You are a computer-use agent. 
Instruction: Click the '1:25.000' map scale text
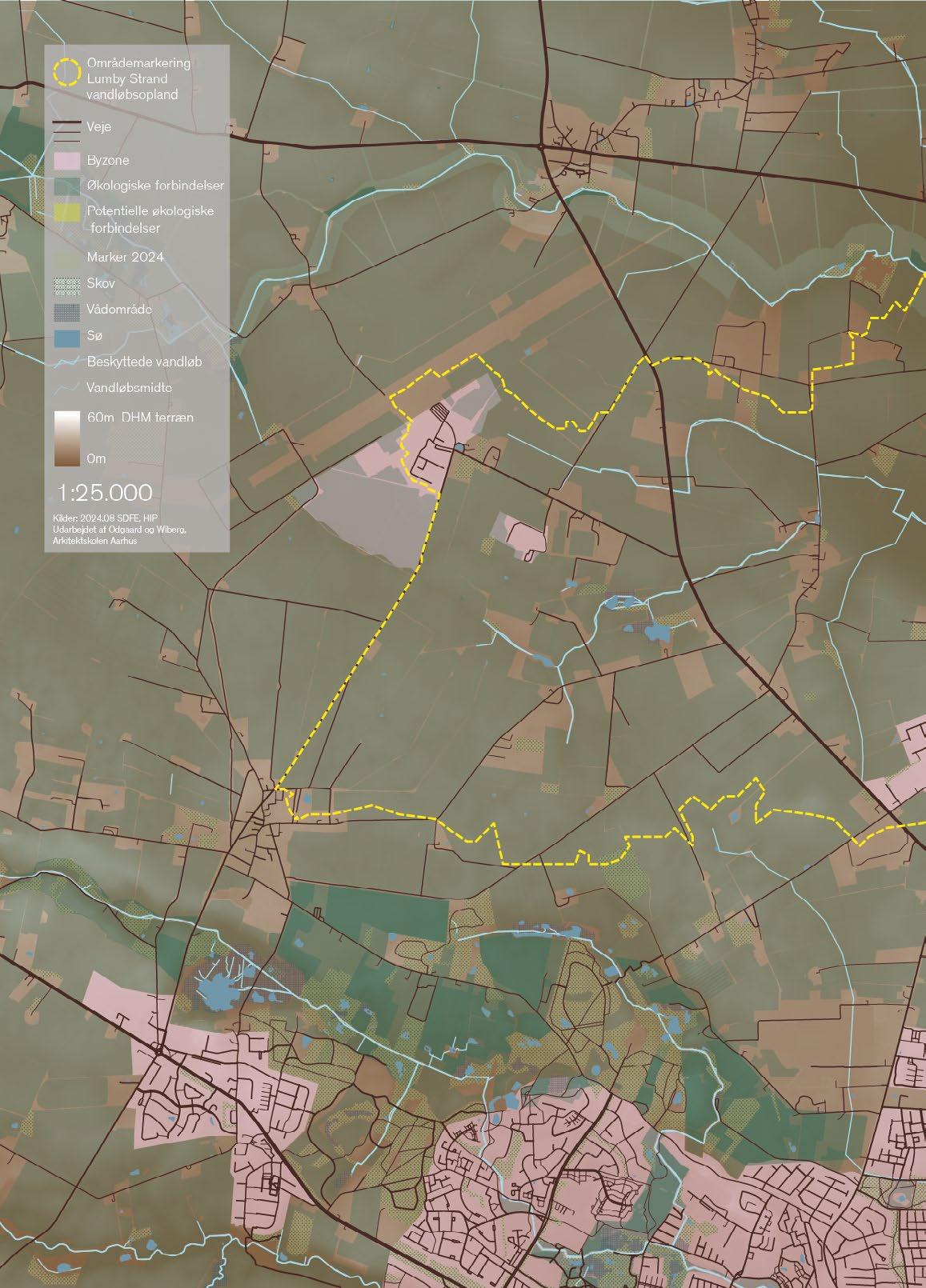coord(105,492)
